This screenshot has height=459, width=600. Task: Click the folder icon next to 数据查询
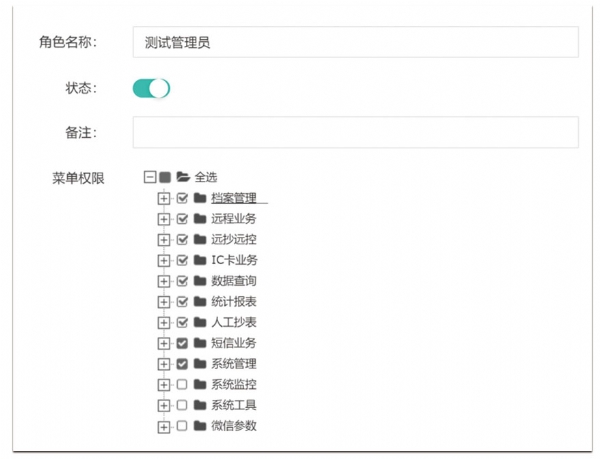(200, 281)
